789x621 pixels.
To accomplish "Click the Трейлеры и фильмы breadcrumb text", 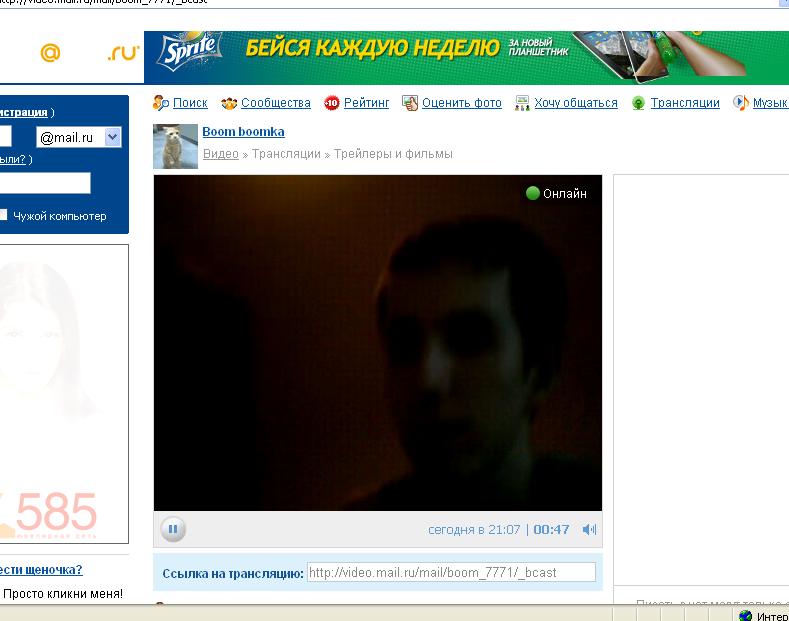I will click(x=393, y=153).
